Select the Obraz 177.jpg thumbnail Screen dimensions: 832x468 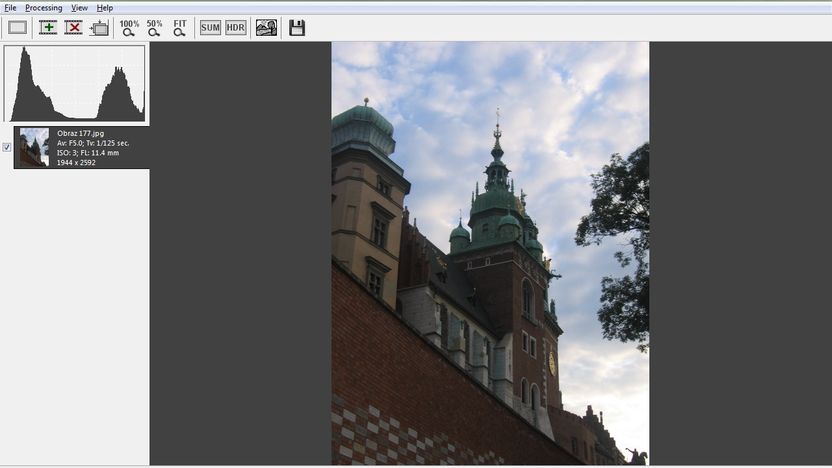click(x=34, y=148)
